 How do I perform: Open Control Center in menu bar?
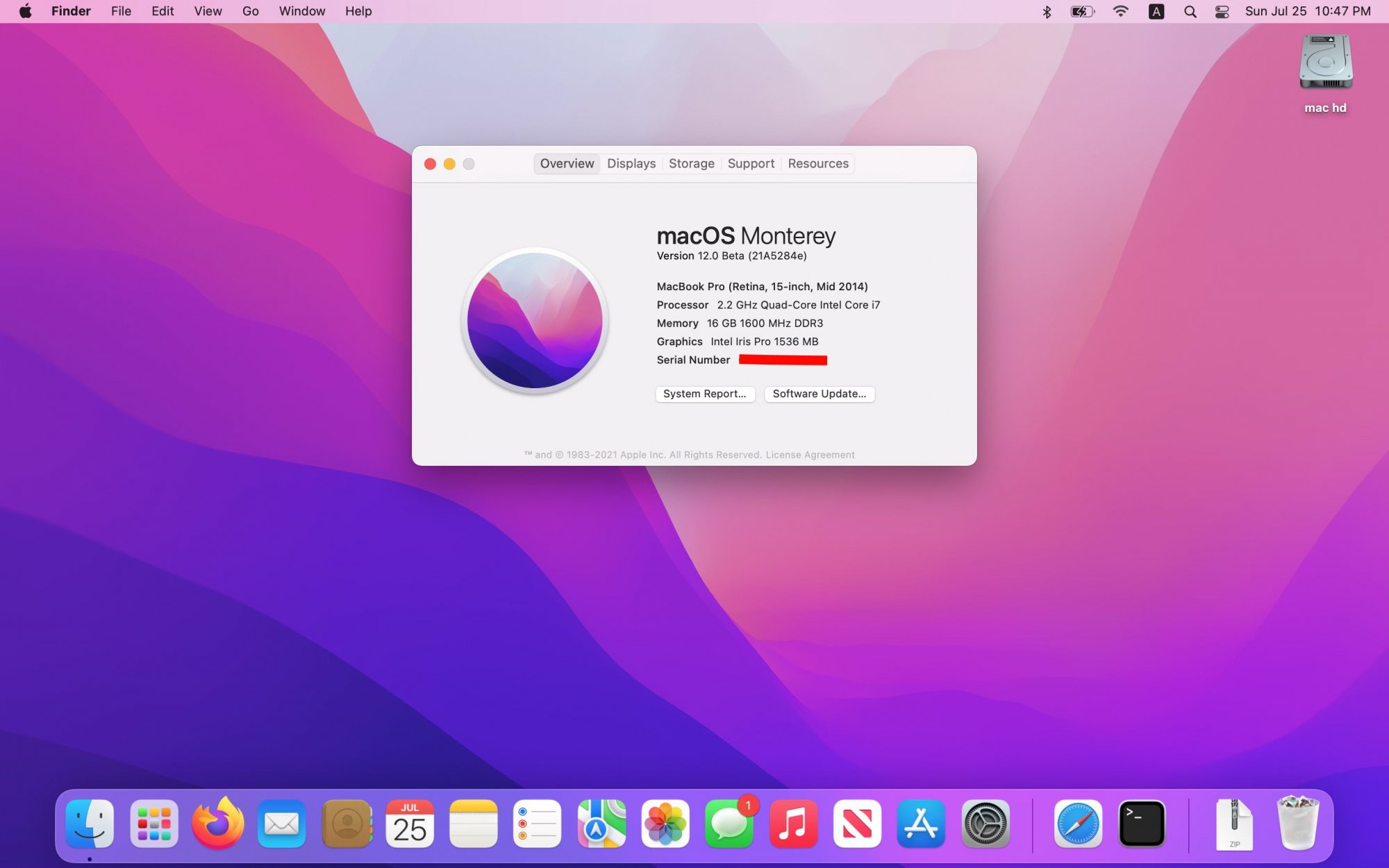(x=1222, y=12)
